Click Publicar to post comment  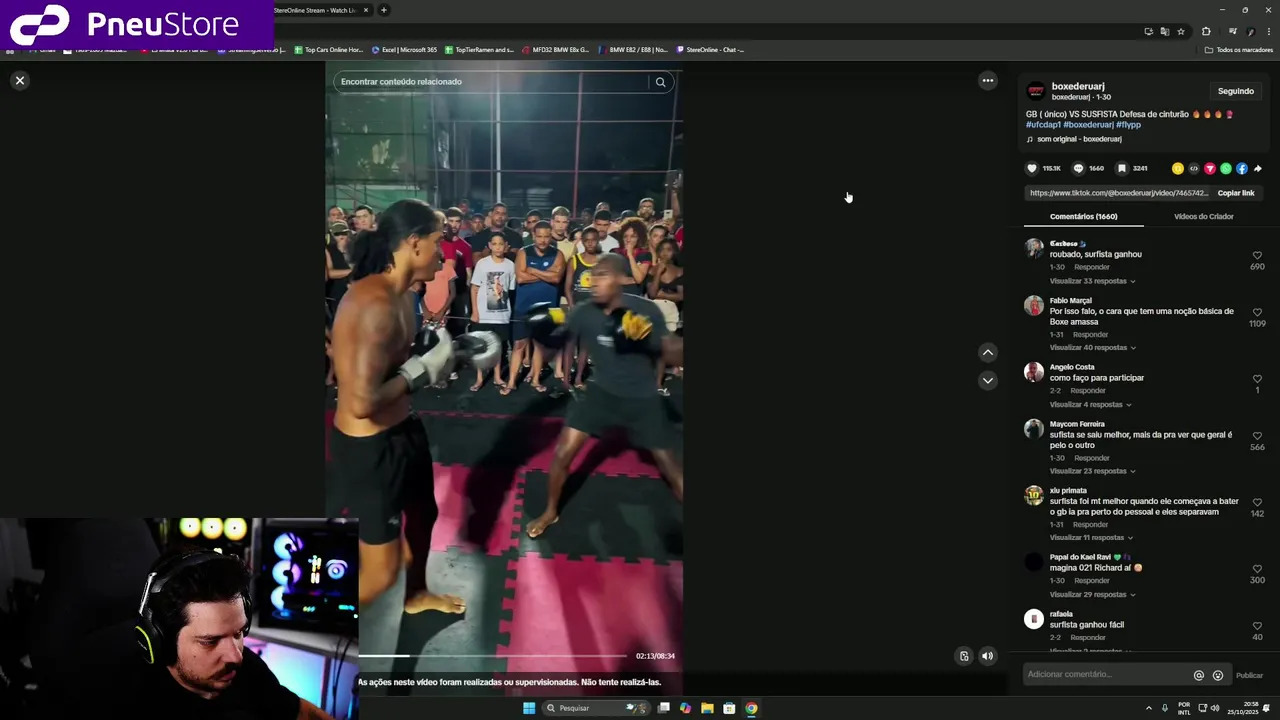click(x=1249, y=675)
